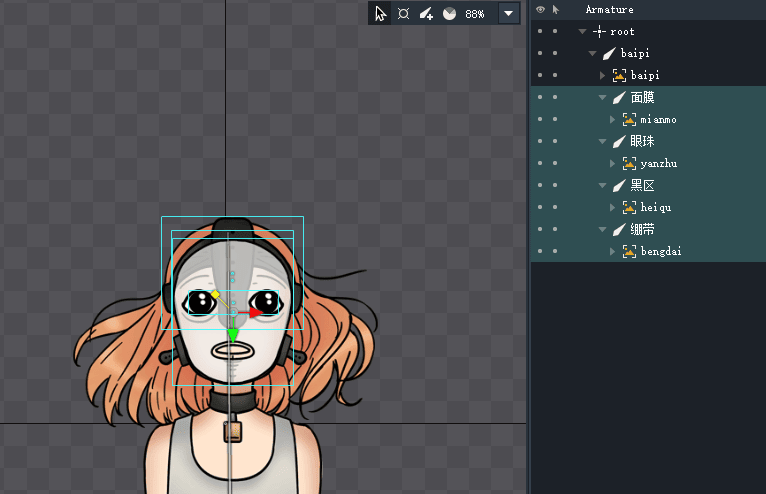The height and width of the screenshot is (494, 766).
Task: Open the zoom percentage dropdown arrow
Action: 509,14
